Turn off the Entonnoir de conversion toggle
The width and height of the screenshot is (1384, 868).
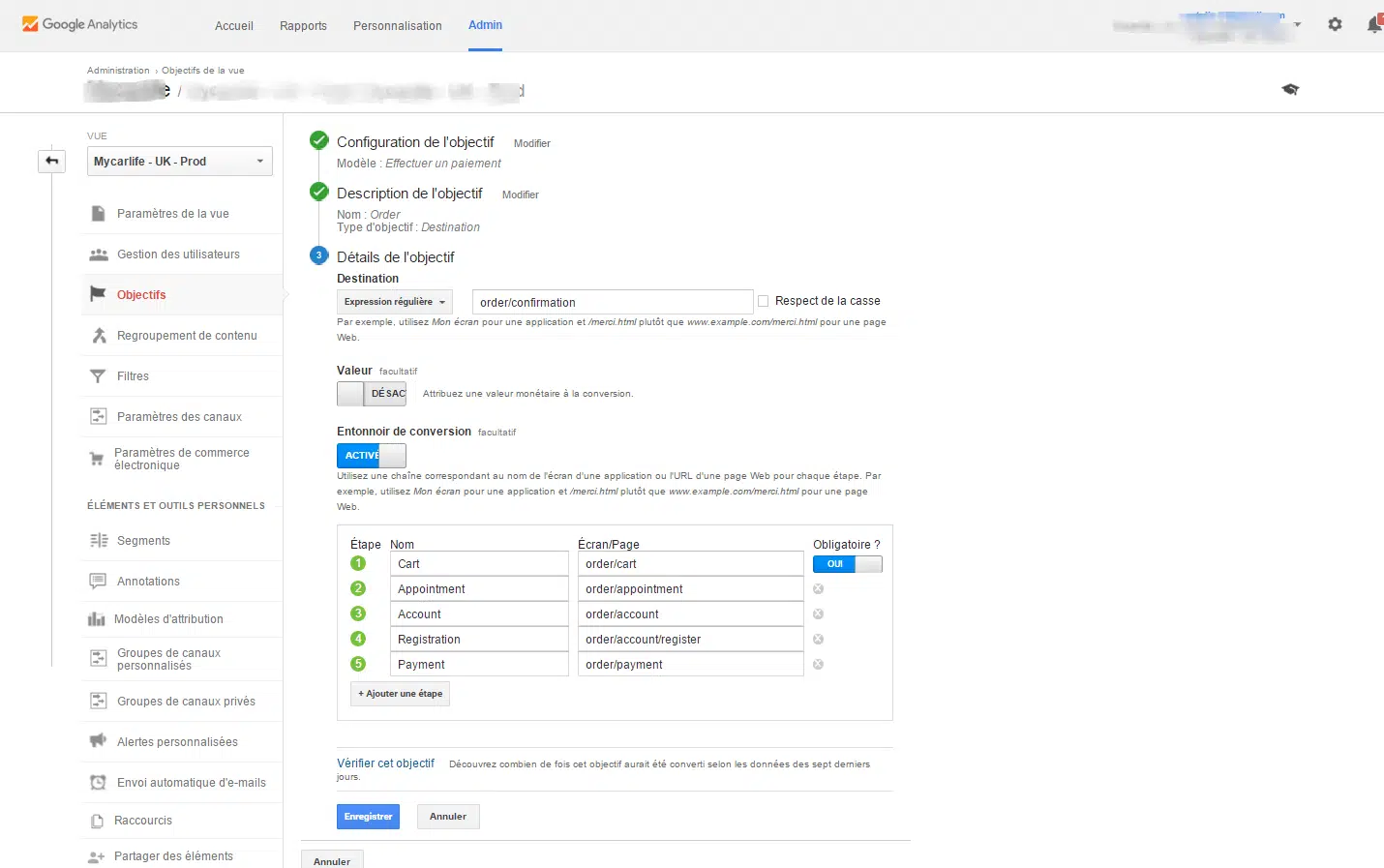tap(372, 456)
